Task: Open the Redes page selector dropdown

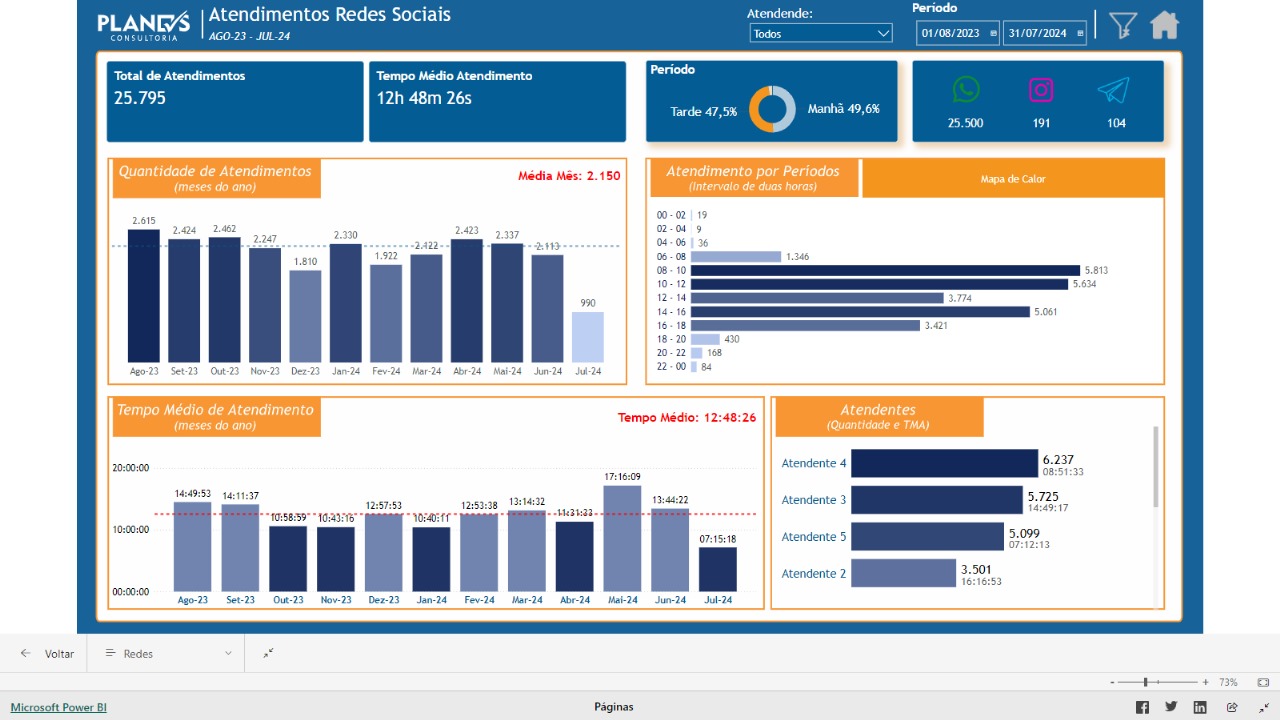Action: pos(168,653)
